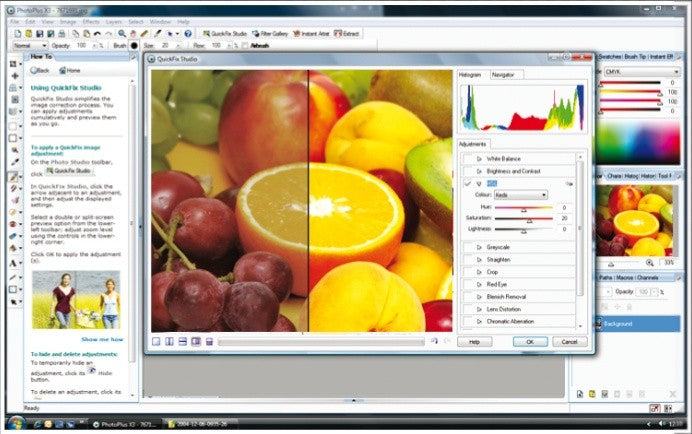Select the Text tool marked A
Viewport: 692px width, 434px height.
point(13,264)
